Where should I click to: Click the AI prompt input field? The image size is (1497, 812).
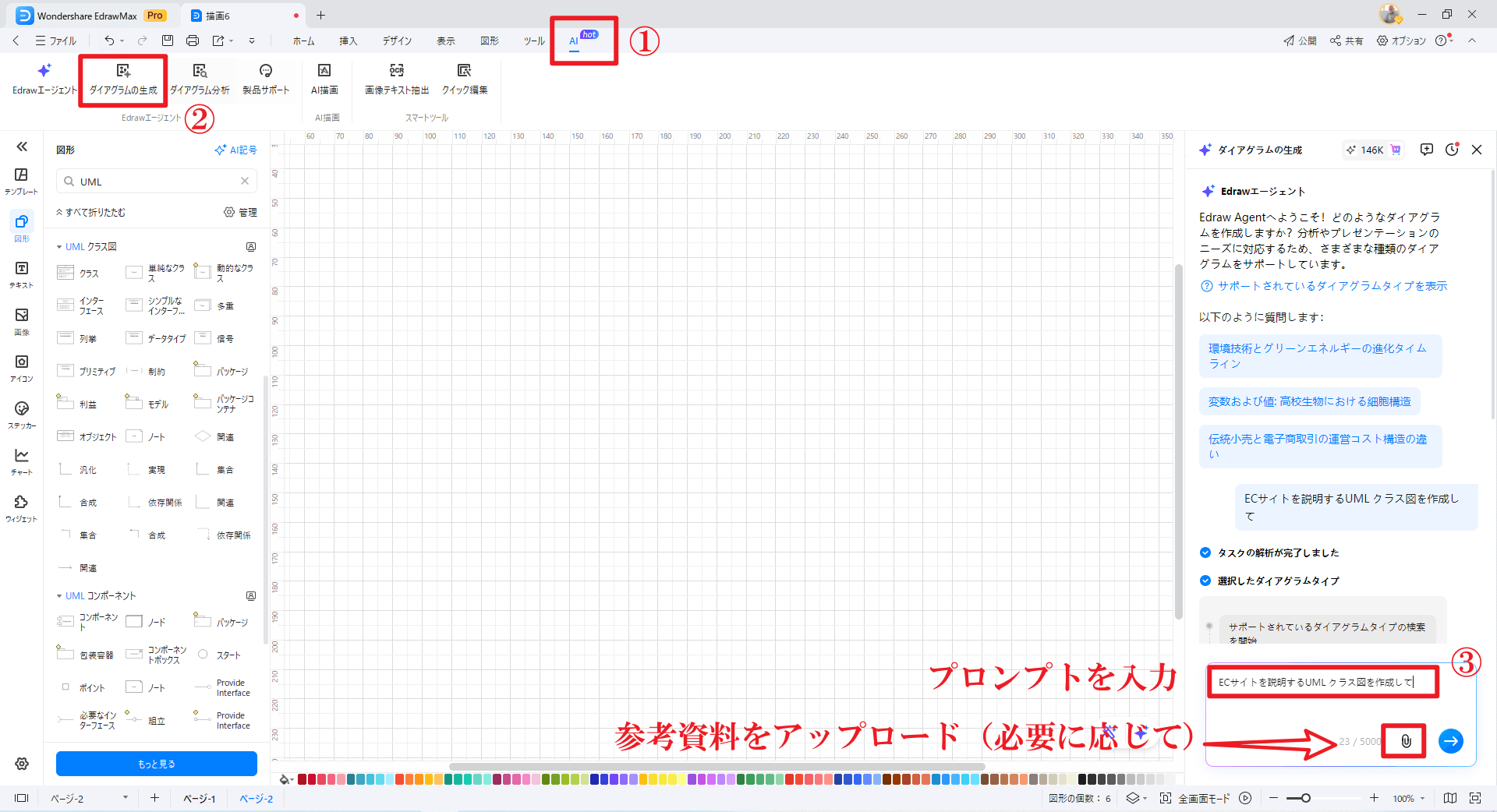point(1322,681)
